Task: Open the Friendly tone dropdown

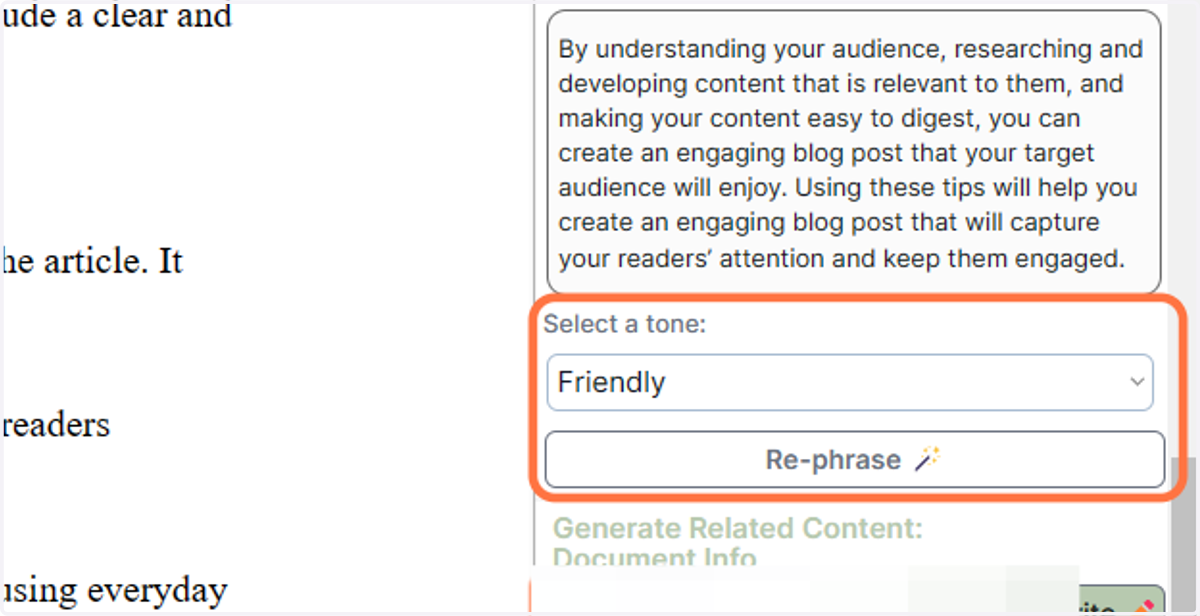Action: tap(849, 382)
